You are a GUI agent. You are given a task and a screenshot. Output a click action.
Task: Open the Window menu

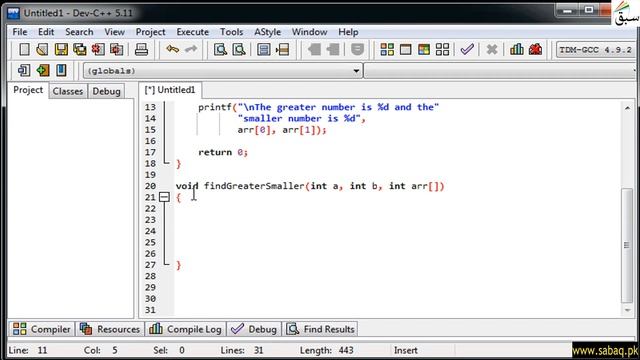309,32
